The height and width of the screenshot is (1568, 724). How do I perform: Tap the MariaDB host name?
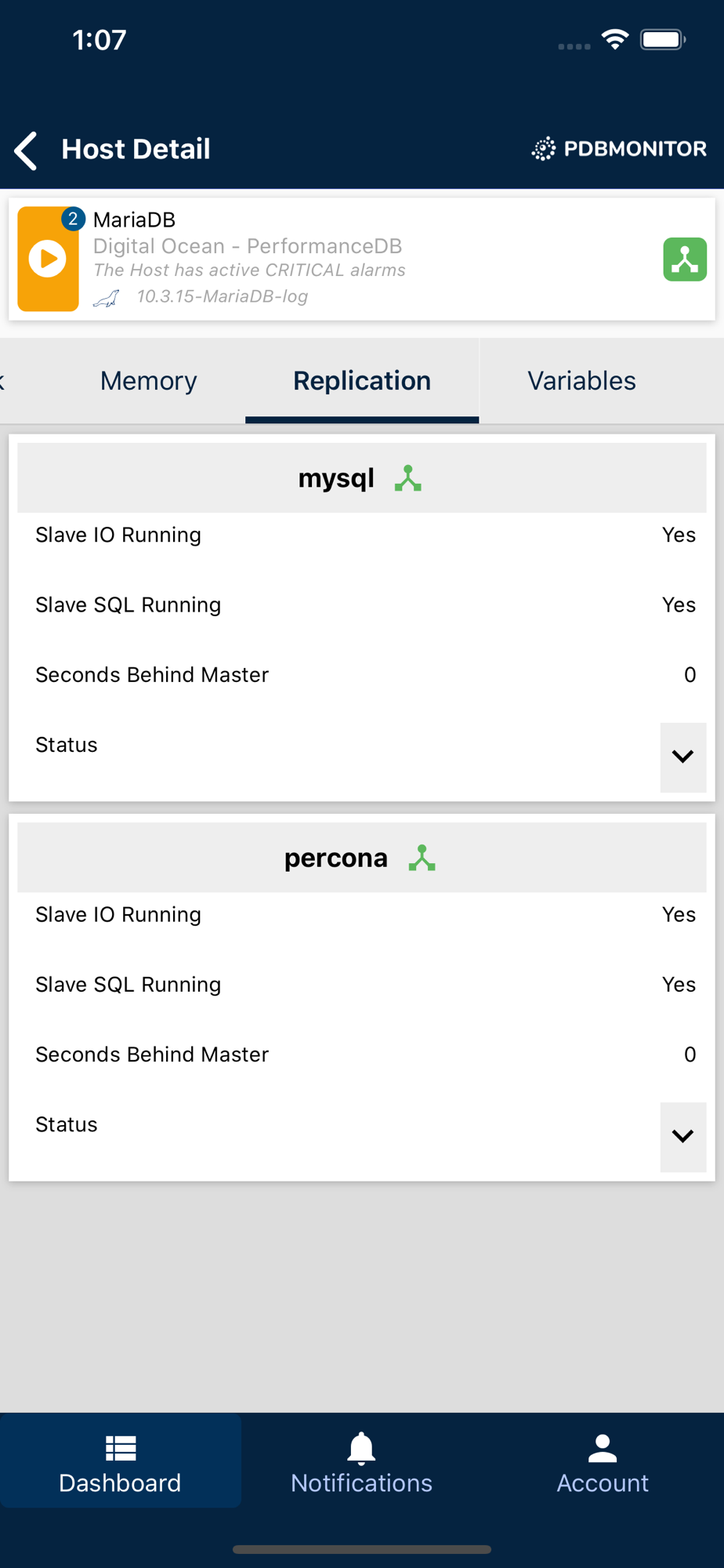(x=134, y=220)
